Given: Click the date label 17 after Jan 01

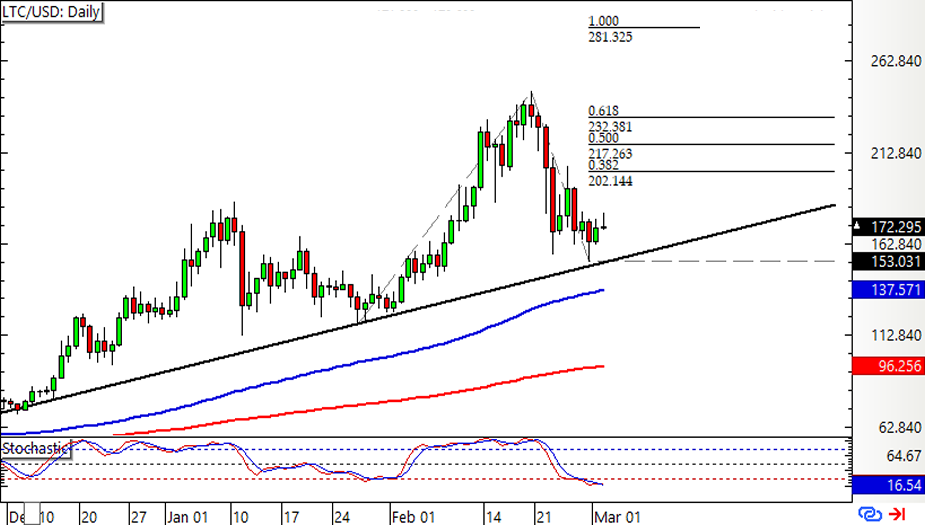Looking at the screenshot, I should click(x=291, y=517).
